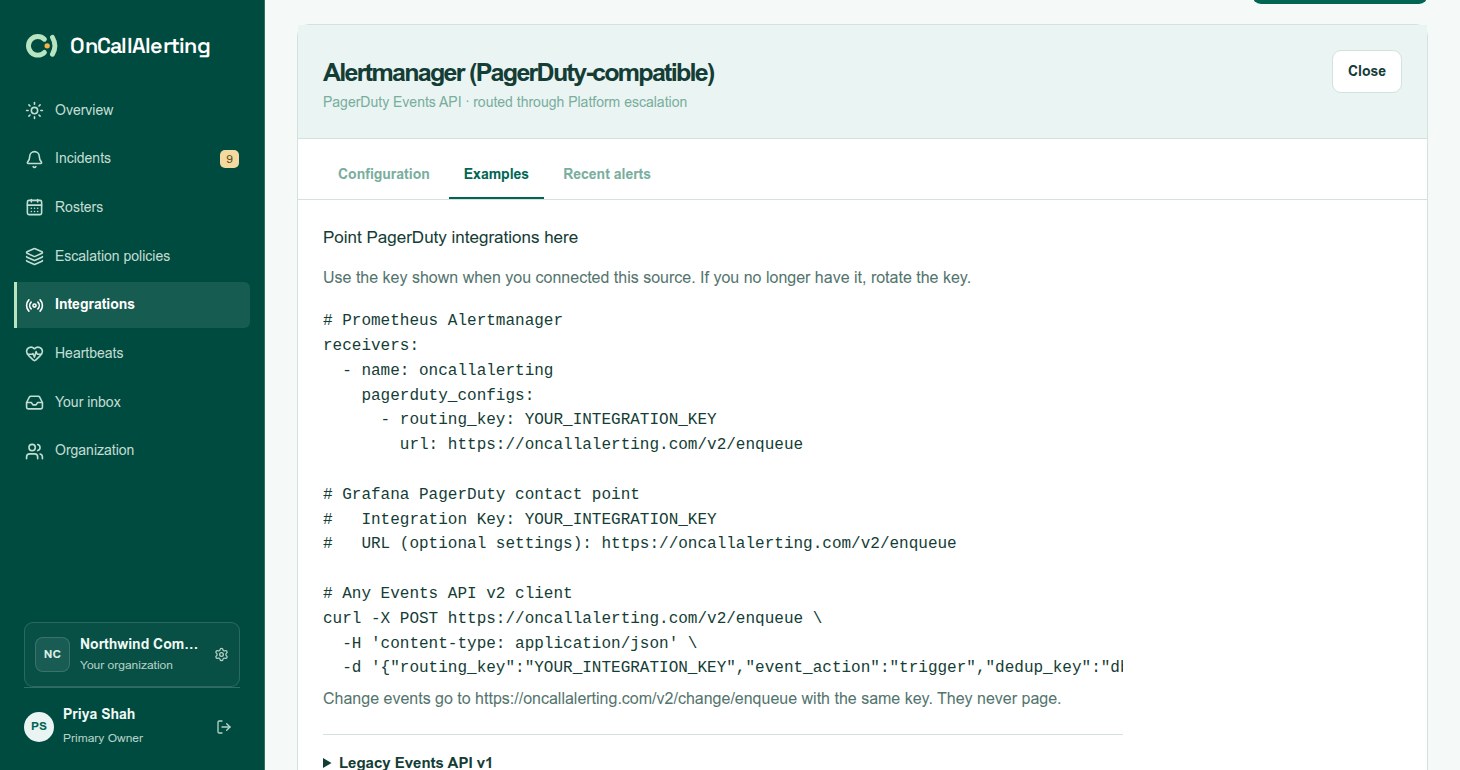Click the PagerDuty Events API subtitle text

505,102
